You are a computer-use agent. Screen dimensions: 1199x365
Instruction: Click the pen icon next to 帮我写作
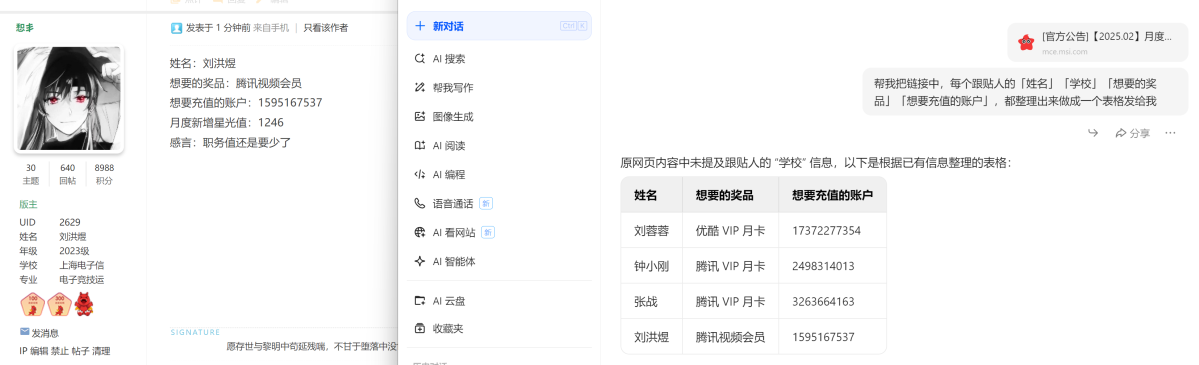click(x=419, y=88)
